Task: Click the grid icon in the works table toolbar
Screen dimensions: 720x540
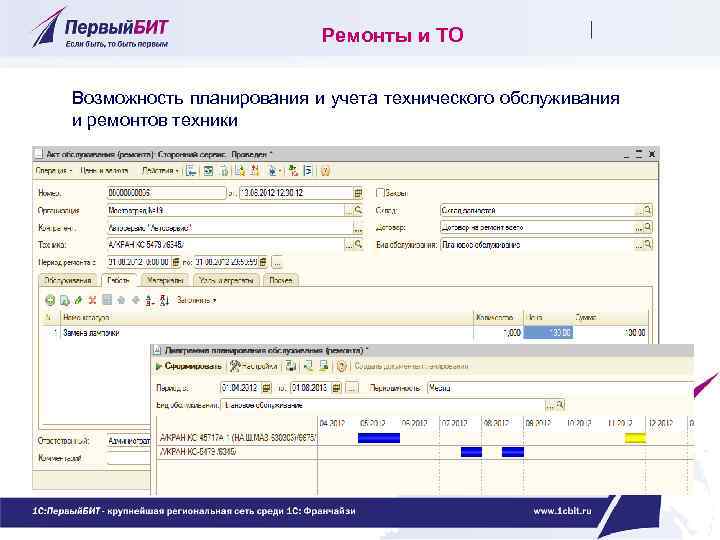Action: point(107,300)
